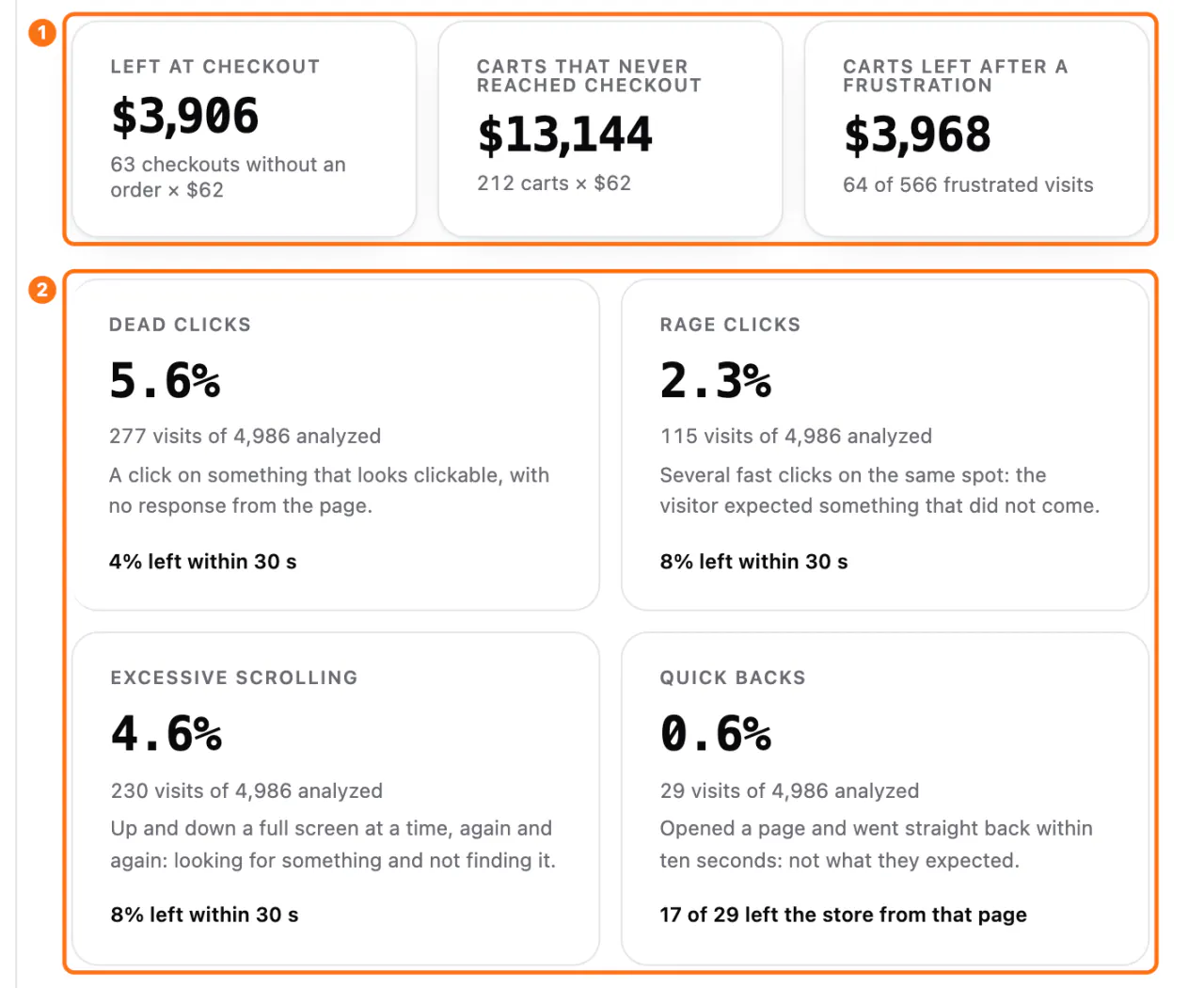The height and width of the screenshot is (988, 1204).
Task: Click the orange number 1 annotation badge
Action: 42,33
